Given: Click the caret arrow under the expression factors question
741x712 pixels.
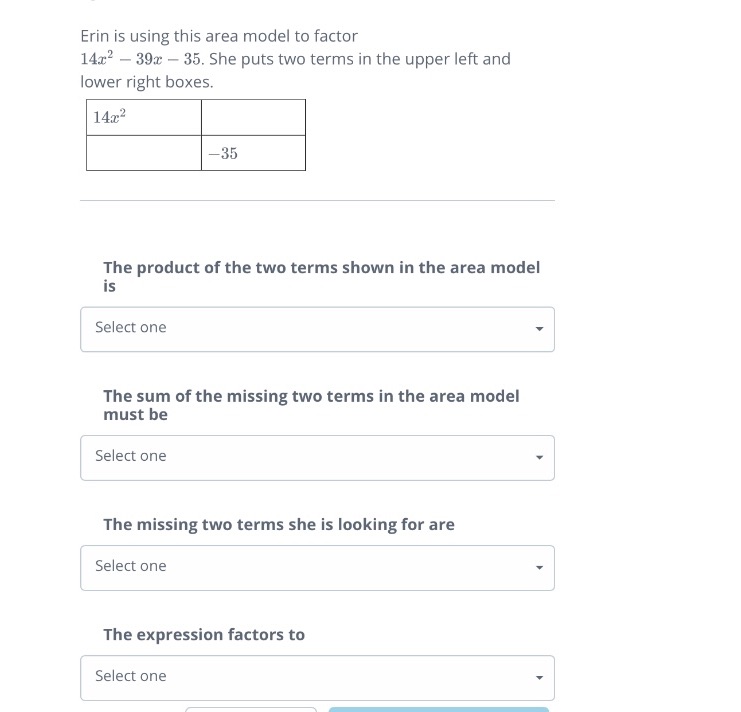Looking at the screenshot, I should (x=539, y=678).
